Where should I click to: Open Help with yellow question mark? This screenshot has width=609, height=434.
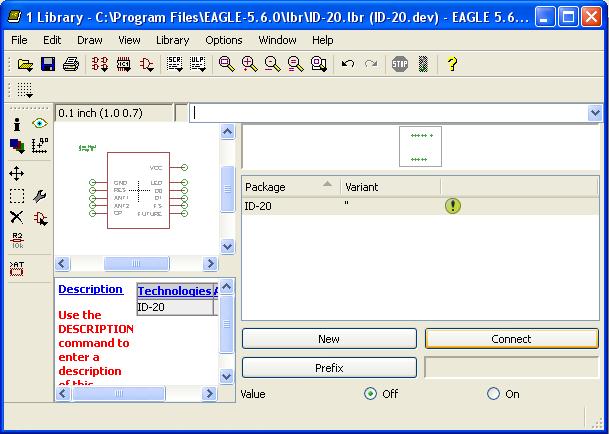452,64
